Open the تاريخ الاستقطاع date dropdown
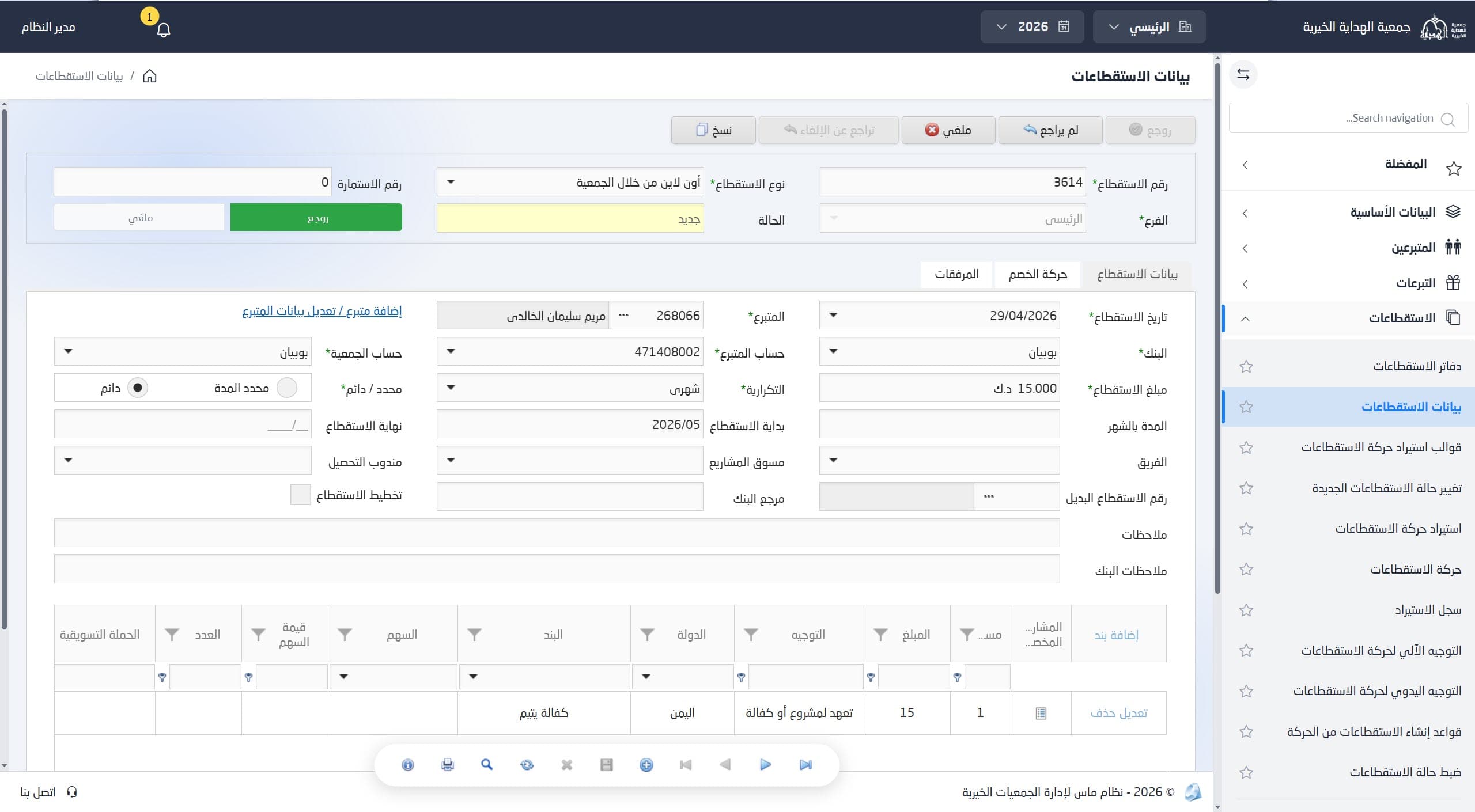The width and height of the screenshot is (1475, 812). click(x=833, y=316)
